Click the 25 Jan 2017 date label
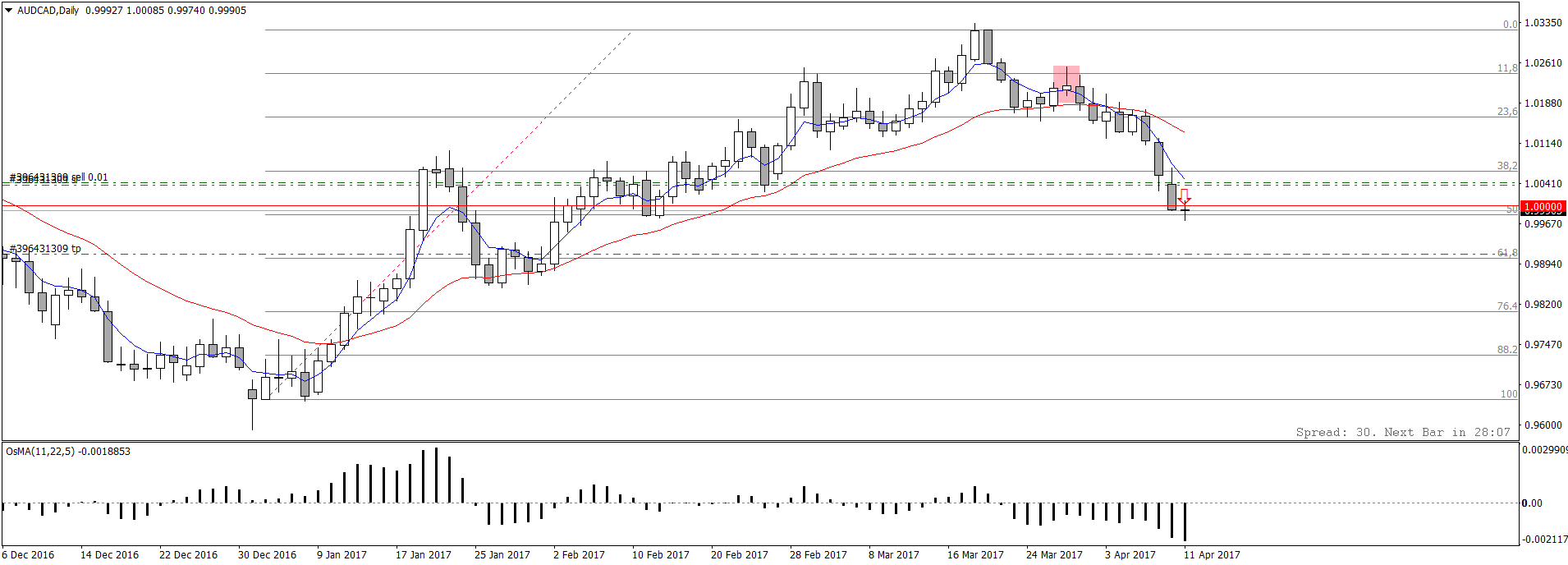Viewport: 1568px width, 565px height. point(502,555)
